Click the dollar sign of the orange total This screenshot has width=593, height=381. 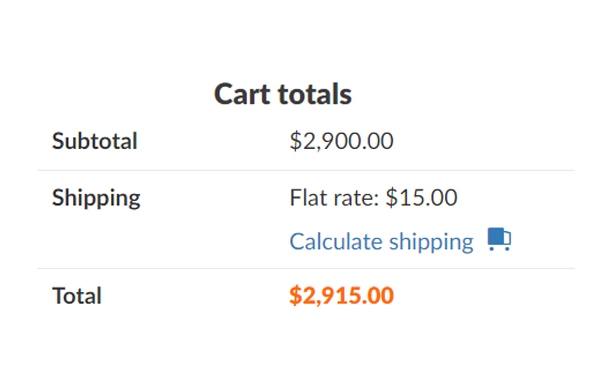pyautogui.click(x=295, y=295)
